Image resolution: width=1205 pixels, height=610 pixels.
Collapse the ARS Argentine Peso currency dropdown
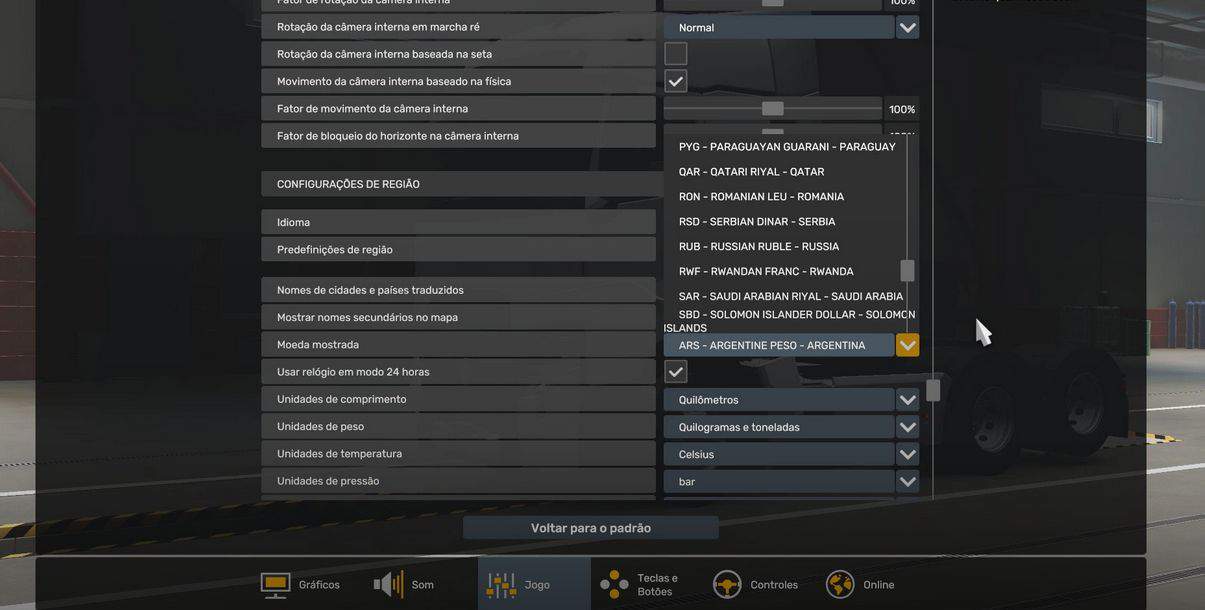point(907,345)
